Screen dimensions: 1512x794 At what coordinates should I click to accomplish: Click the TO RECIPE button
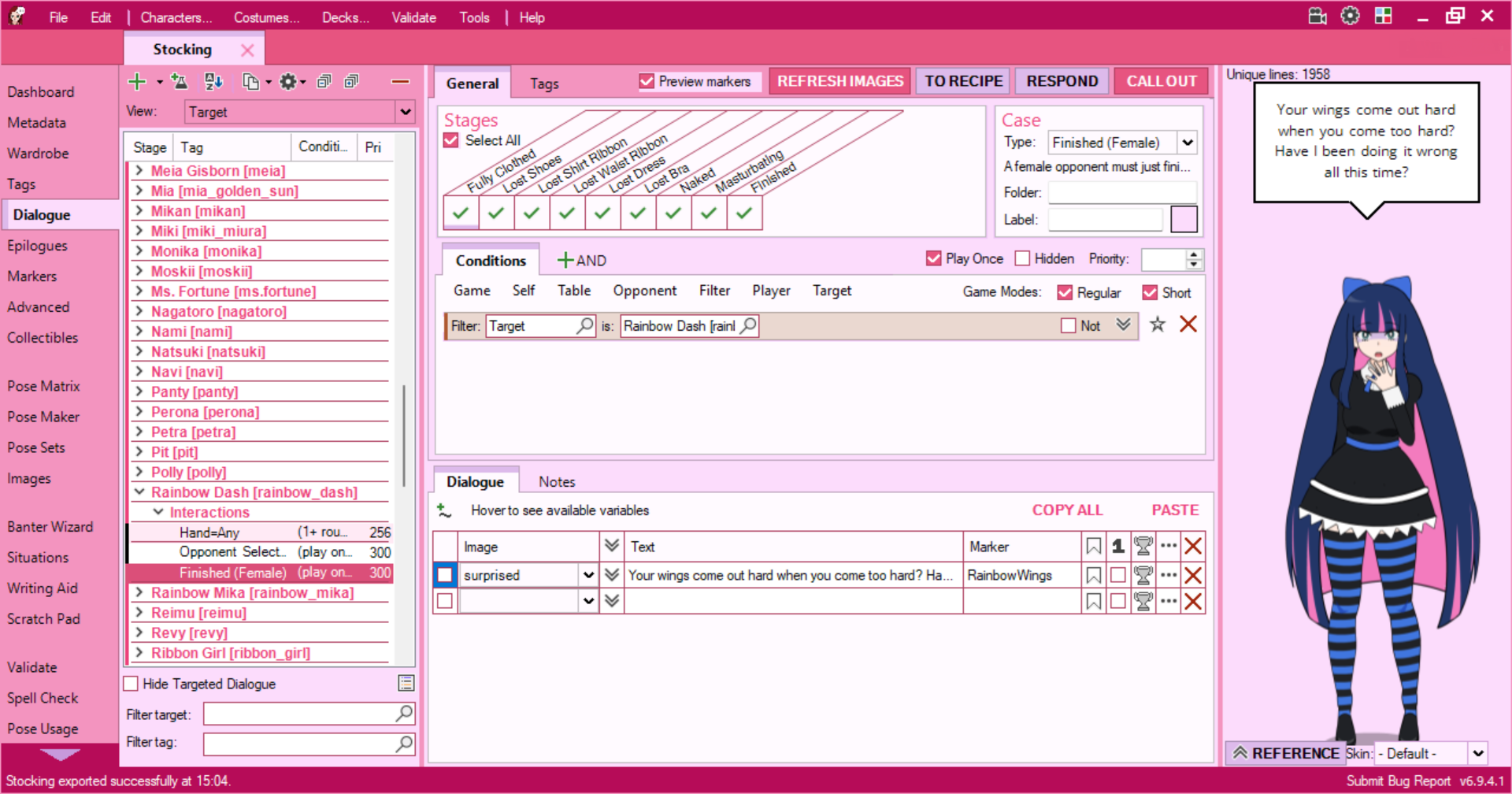964,81
